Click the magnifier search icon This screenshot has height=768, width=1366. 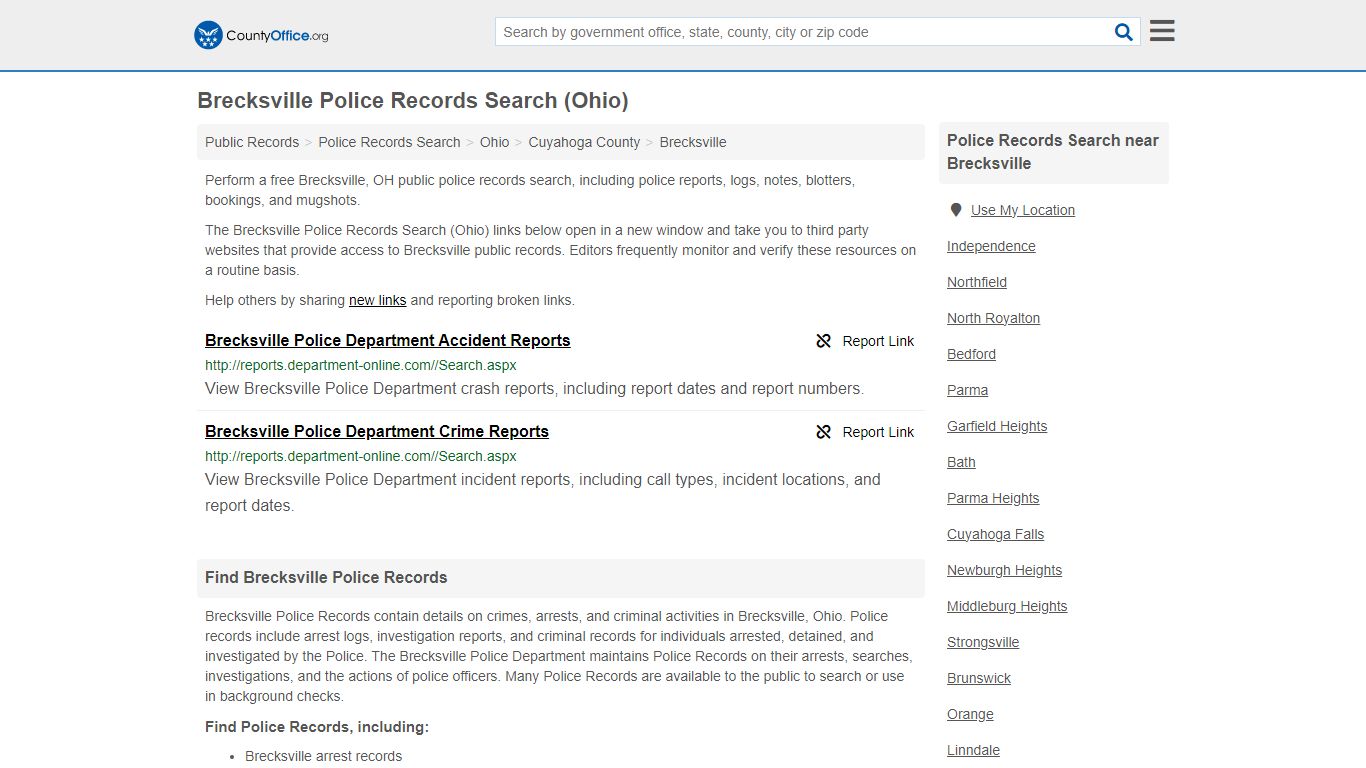click(x=1124, y=32)
